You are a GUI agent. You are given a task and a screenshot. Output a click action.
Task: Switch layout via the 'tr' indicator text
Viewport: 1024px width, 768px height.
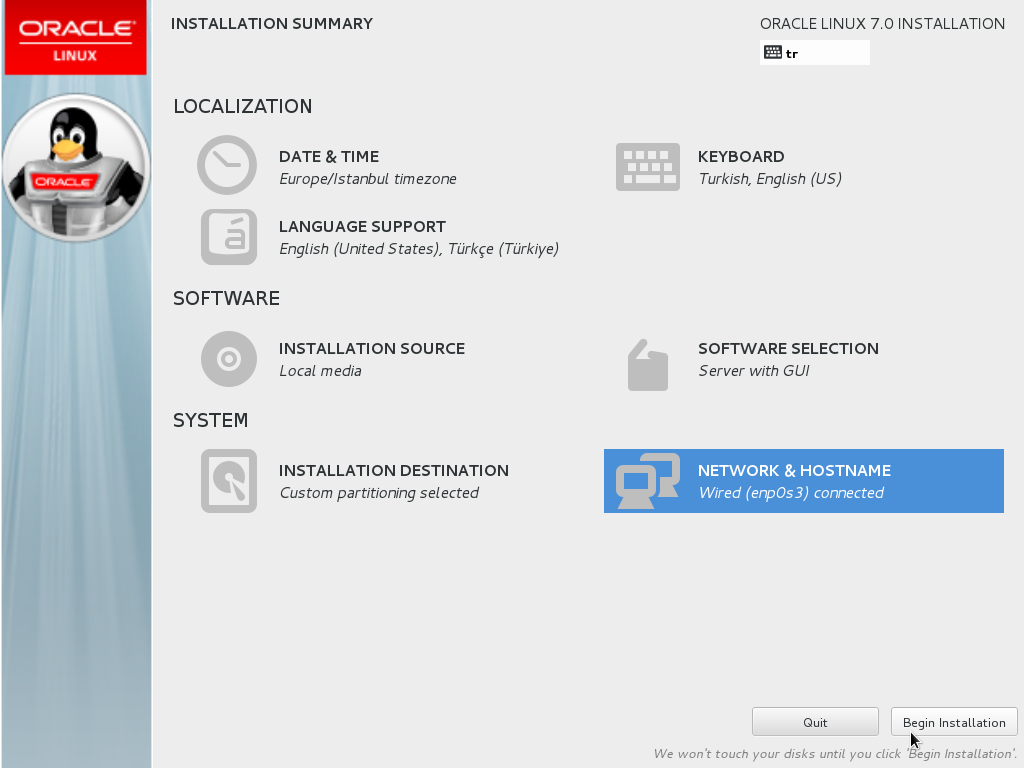pyautogui.click(x=792, y=54)
